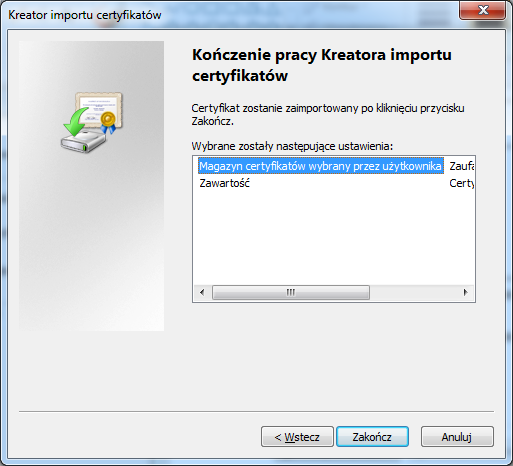Click empty area of the settings list
The image size is (513, 466).
[x=333, y=237]
